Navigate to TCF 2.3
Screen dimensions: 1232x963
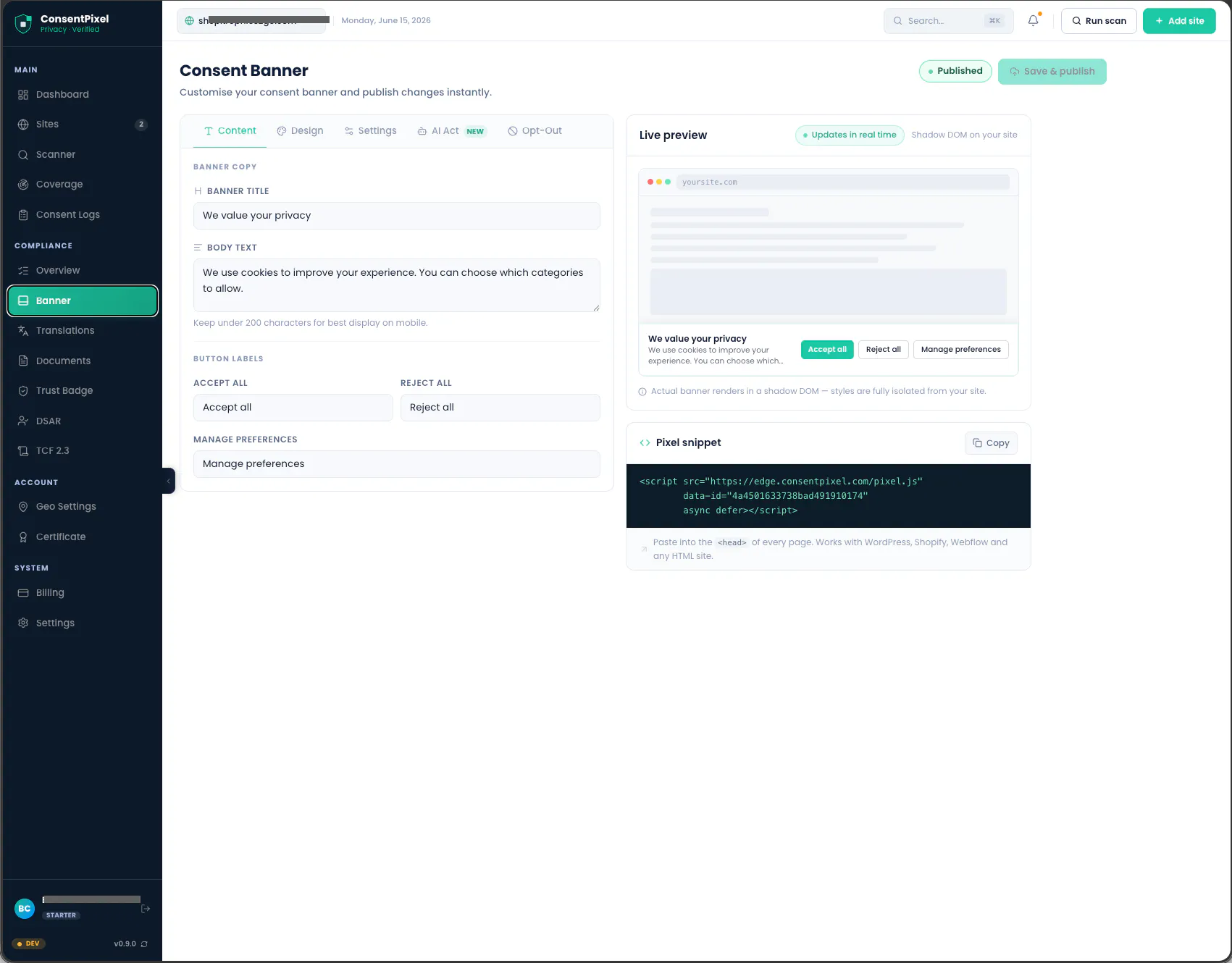82,451
